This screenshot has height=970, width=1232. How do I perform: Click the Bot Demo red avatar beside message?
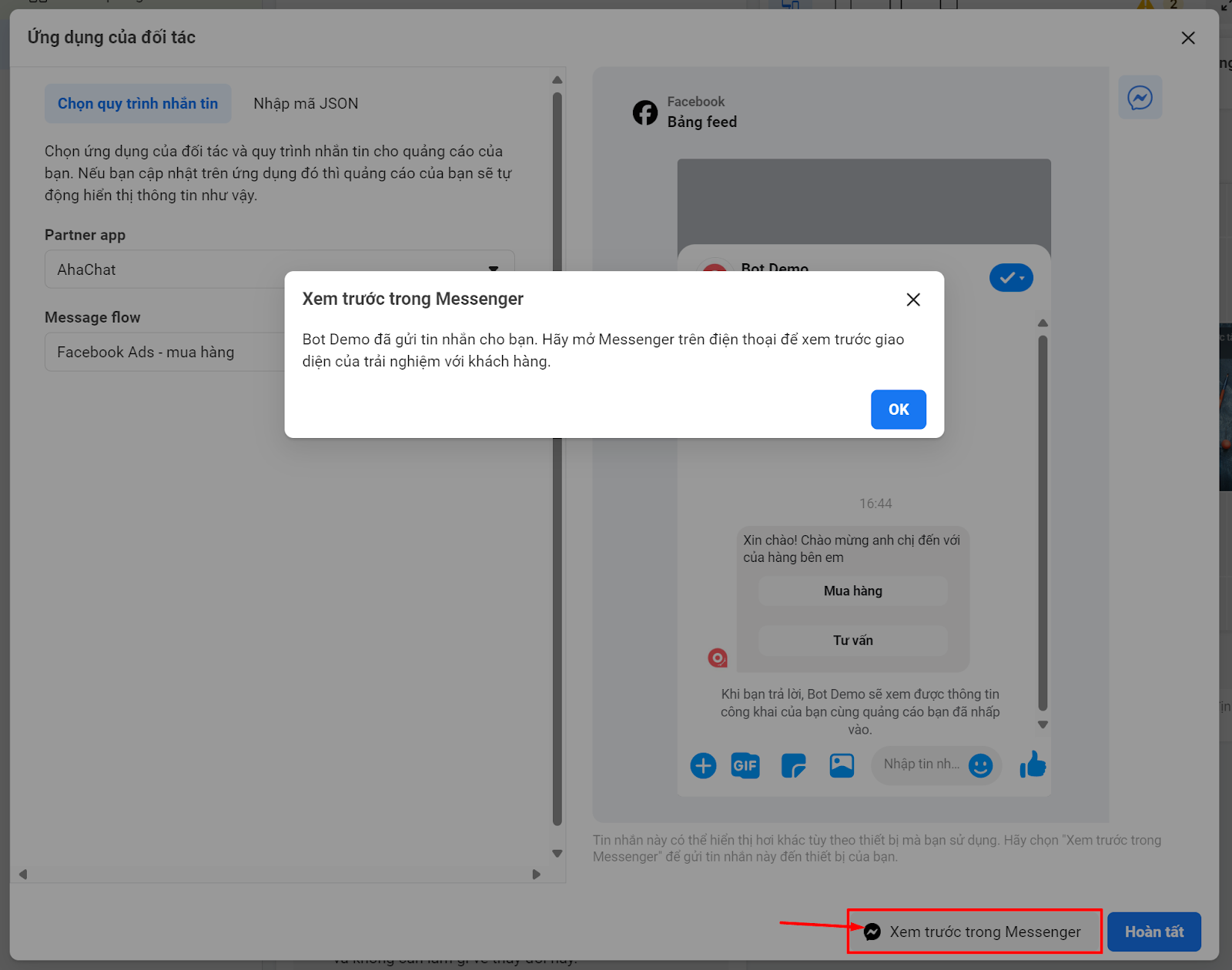click(718, 657)
